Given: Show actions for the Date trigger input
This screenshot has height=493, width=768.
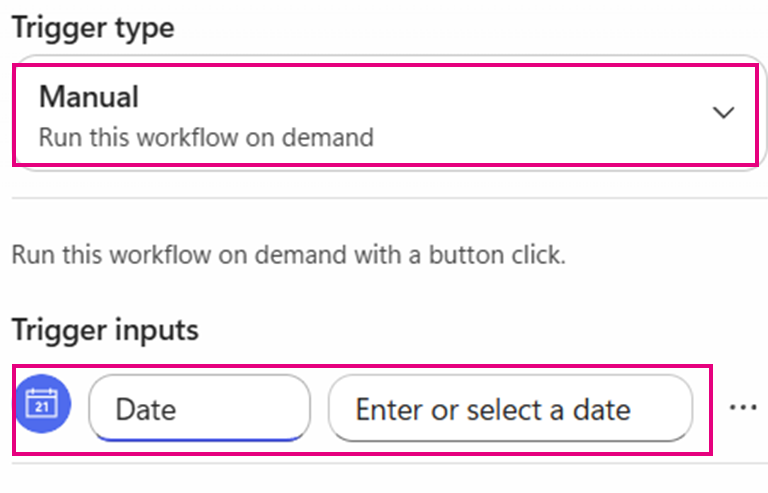Looking at the screenshot, I should (x=743, y=407).
